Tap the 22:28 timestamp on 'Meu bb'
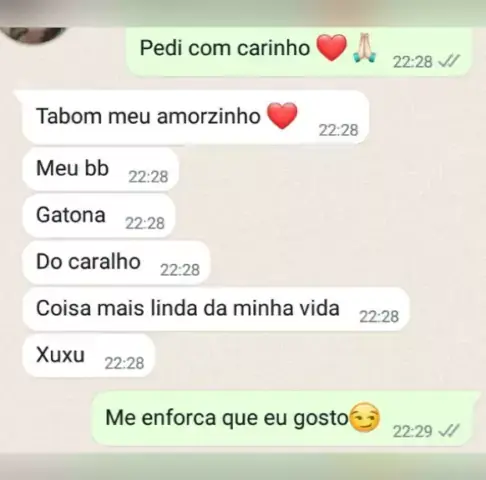Screen dimensions: 486x480 (148, 177)
